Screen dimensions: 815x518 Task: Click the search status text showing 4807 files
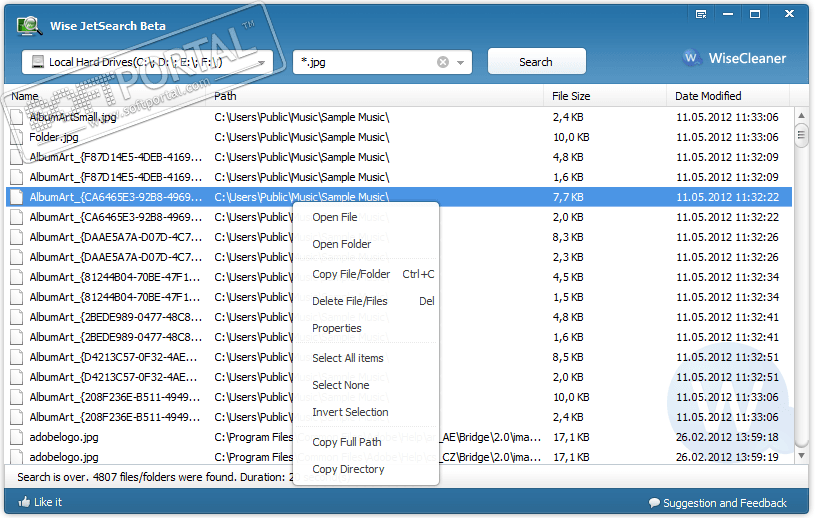click(155, 477)
